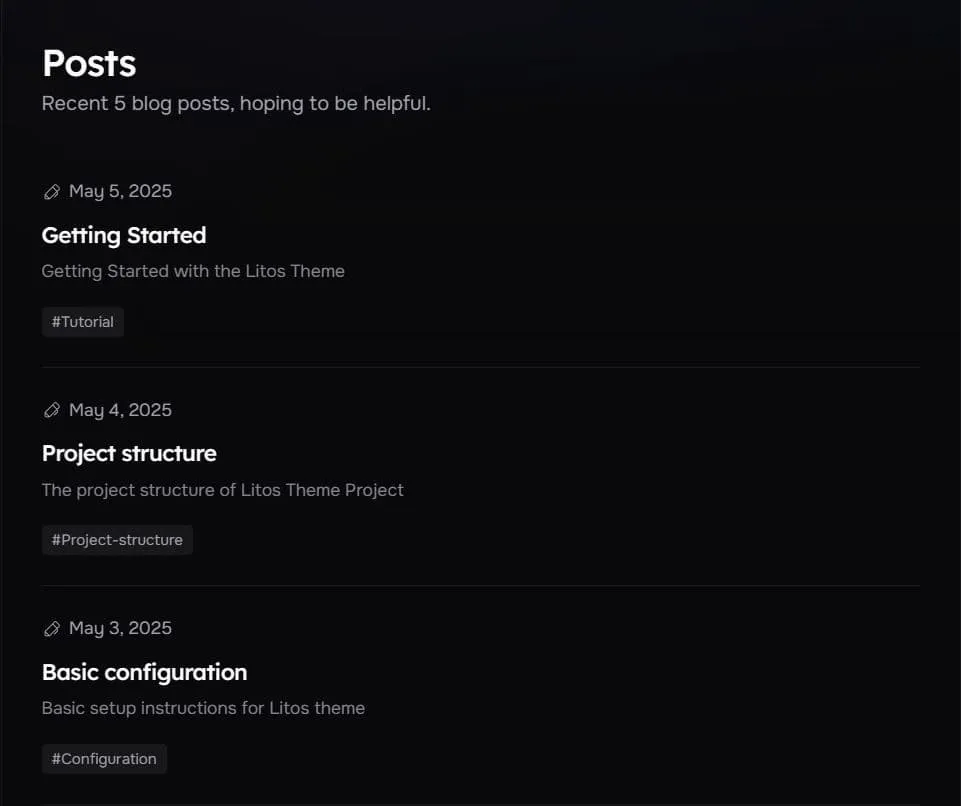Click the divider line below the #Tutorial tag
Viewport: 961px width, 806px height.
[x=480, y=367]
